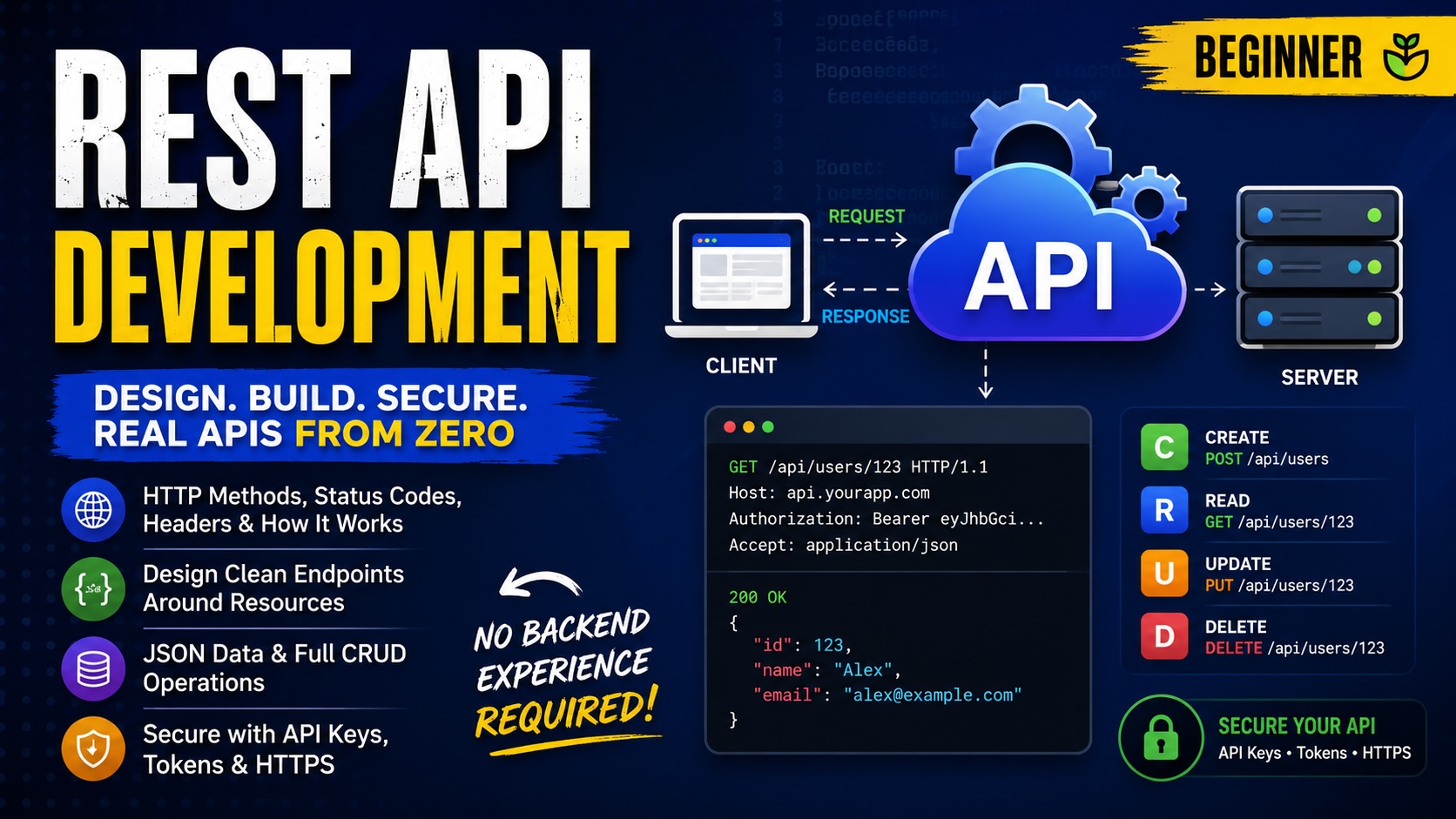Click the orange shield icon

(x=93, y=749)
